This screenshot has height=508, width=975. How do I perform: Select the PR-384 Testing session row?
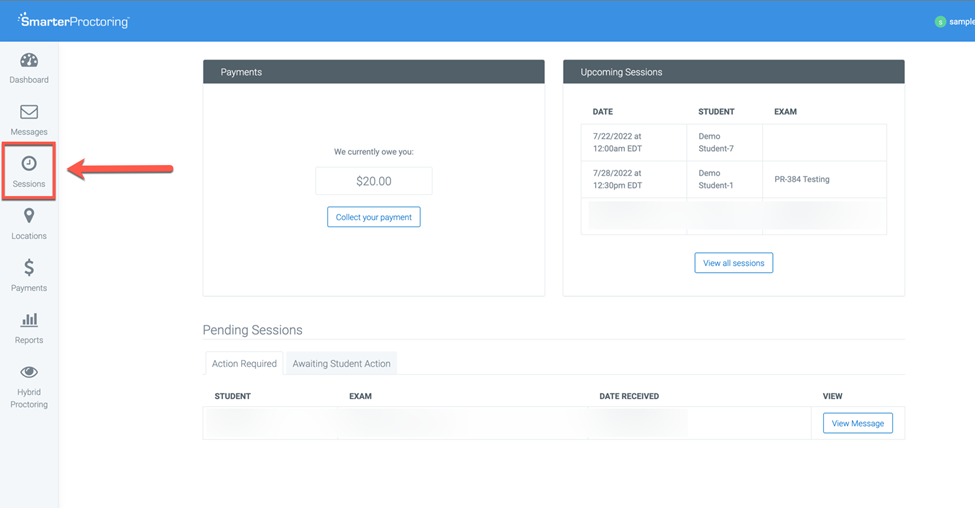click(733, 180)
